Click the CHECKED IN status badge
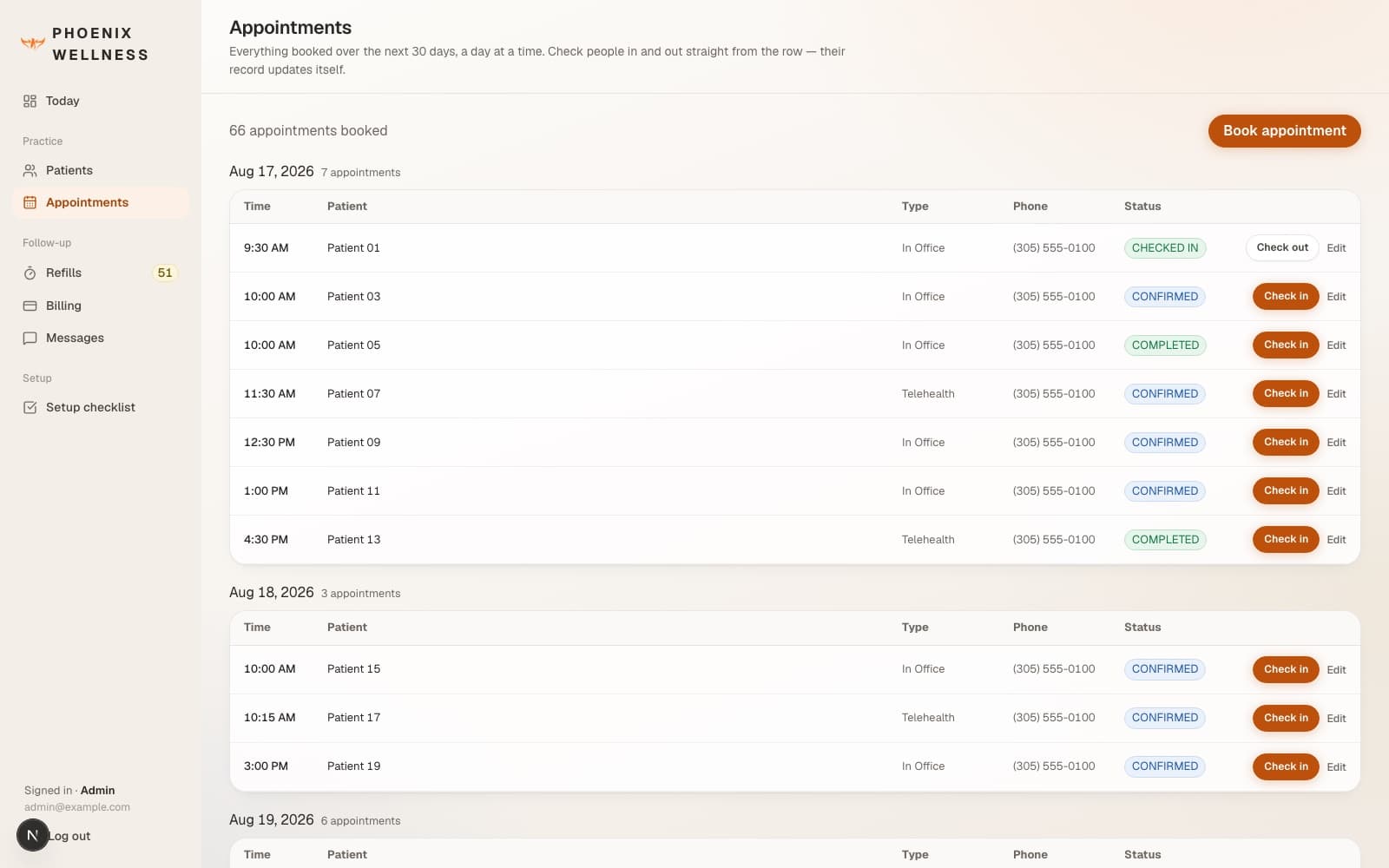Image resolution: width=1389 pixels, height=868 pixels. click(x=1165, y=247)
